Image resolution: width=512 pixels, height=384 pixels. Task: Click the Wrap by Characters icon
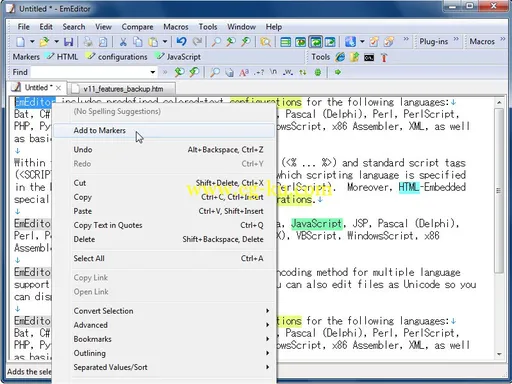[300, 42]
